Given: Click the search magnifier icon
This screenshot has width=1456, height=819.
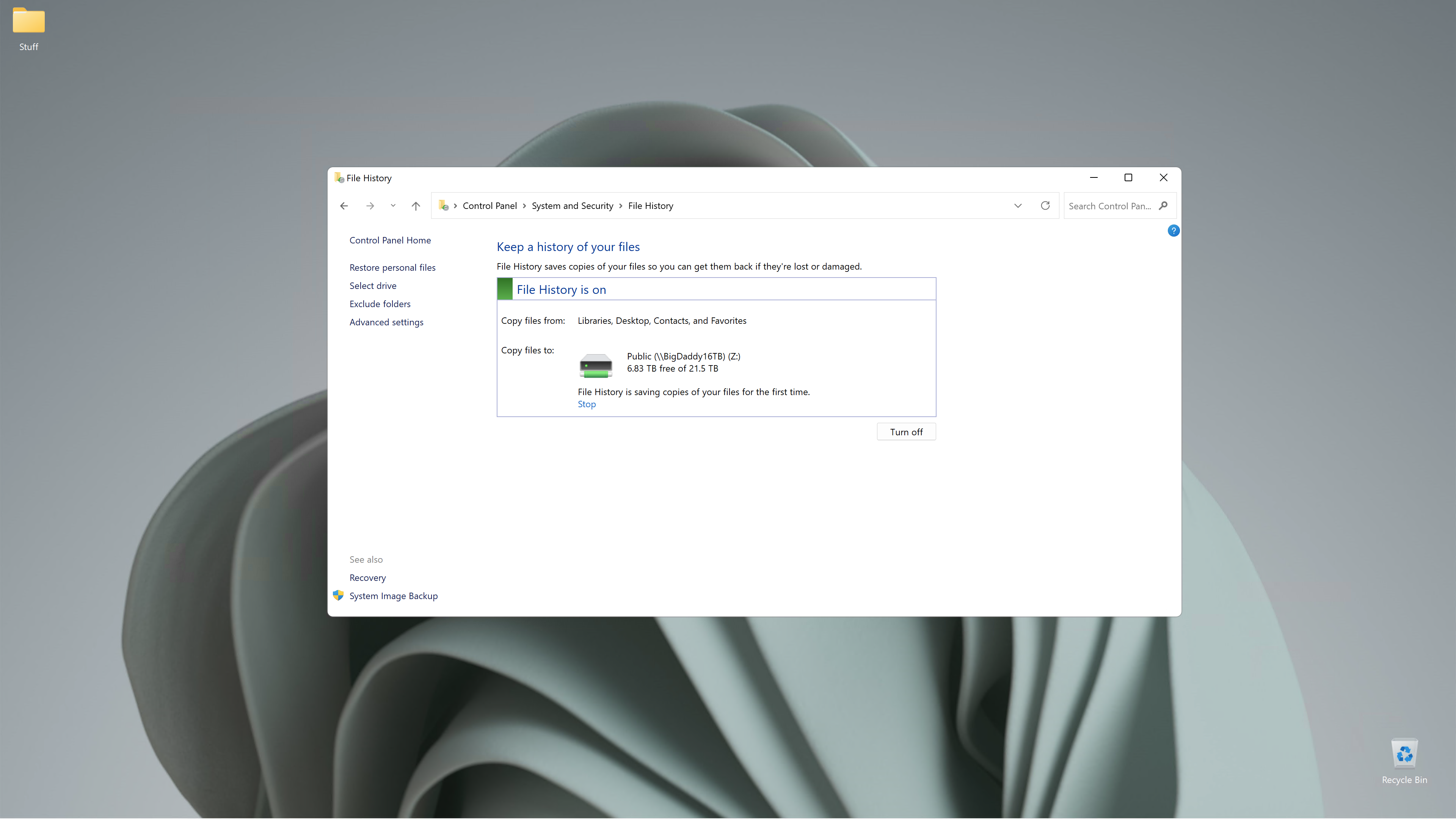Looking at the screenshot, I should [x=1163, y=205].
